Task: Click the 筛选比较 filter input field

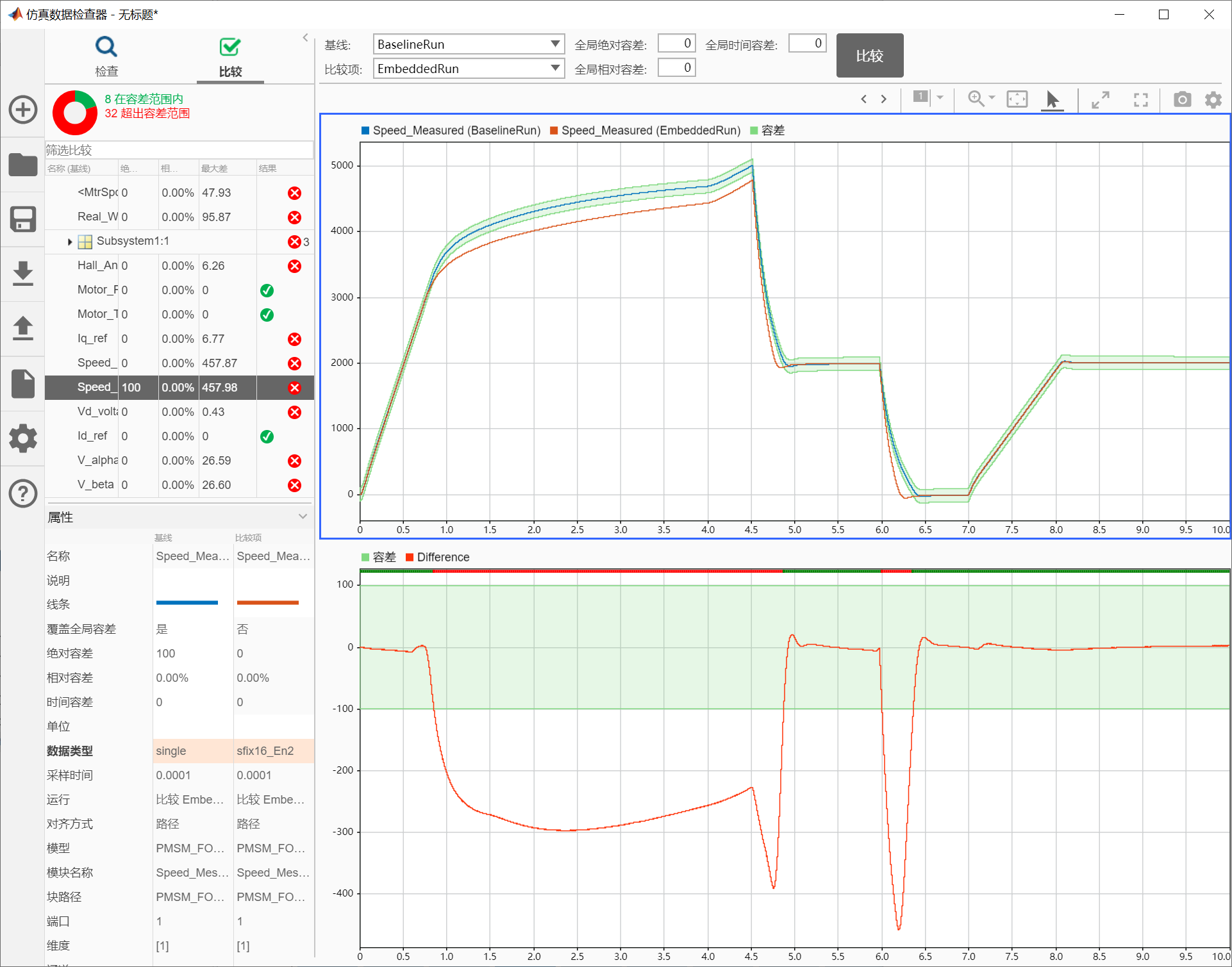Action: (179, 150)
